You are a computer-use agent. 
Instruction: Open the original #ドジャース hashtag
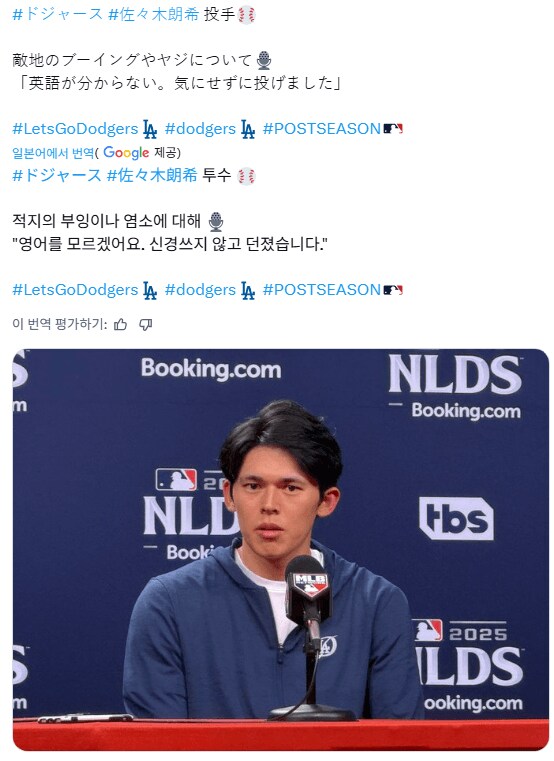point(57,14)
